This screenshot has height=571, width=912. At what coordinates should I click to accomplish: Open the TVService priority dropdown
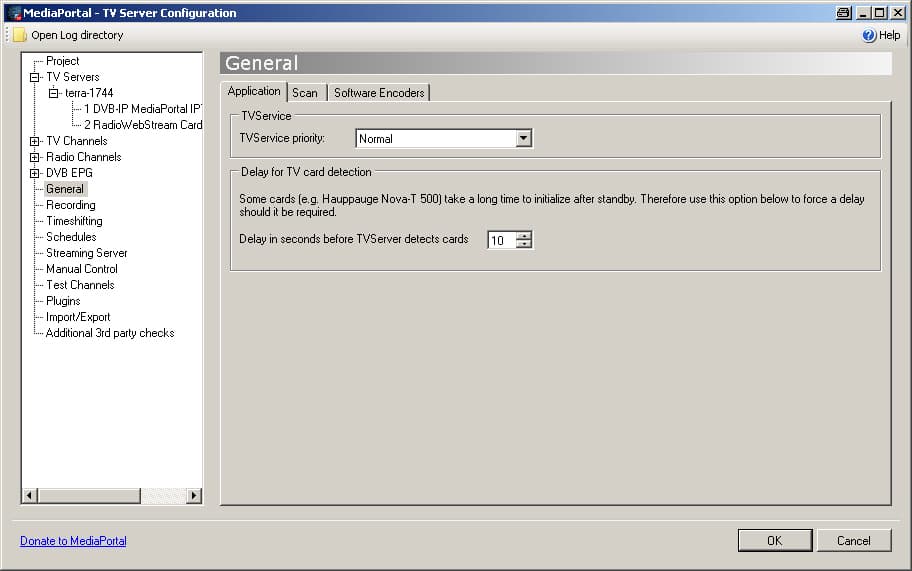(524, 139)
